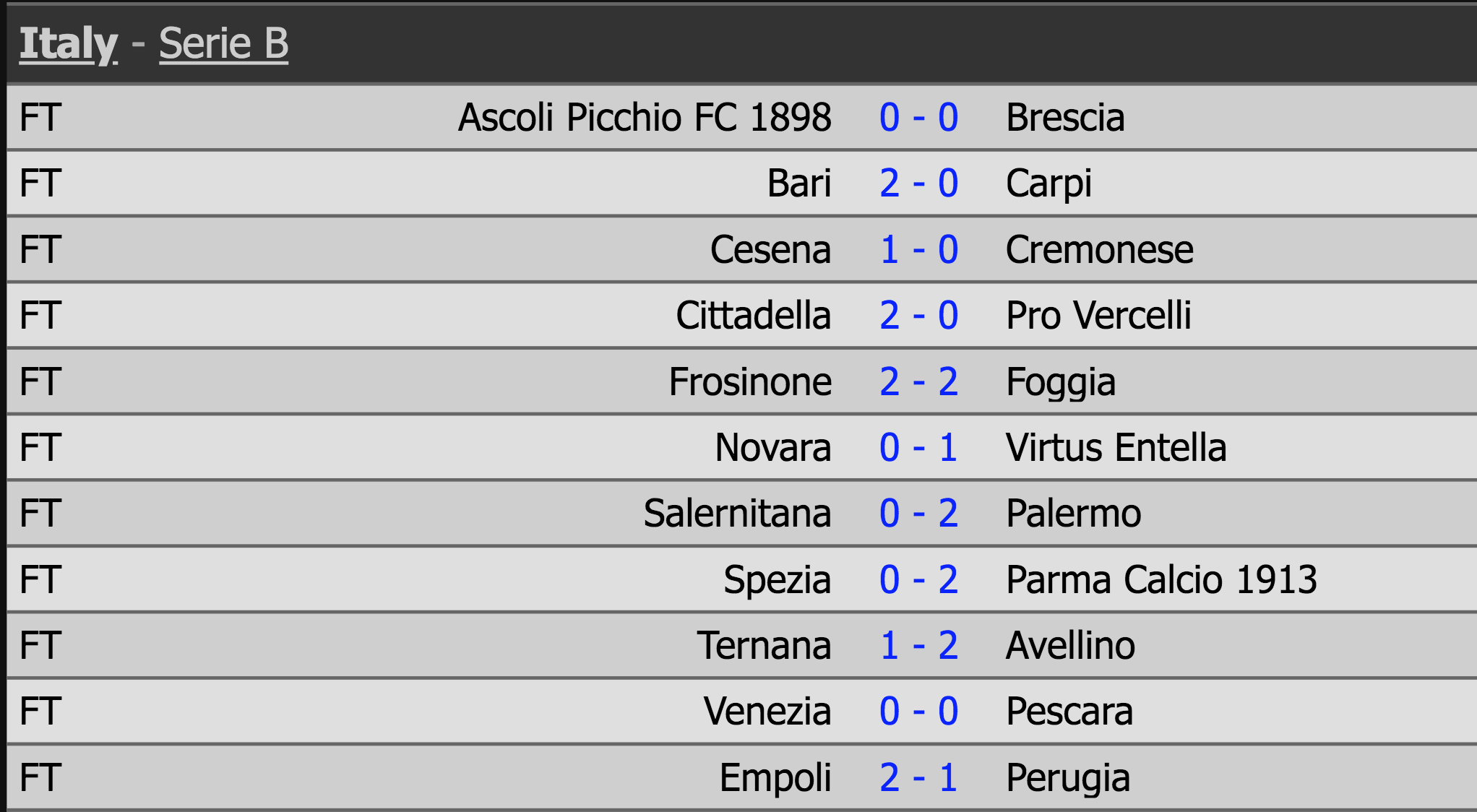
Task: Click the Venezia vs Pescara score
Action: 918,712
